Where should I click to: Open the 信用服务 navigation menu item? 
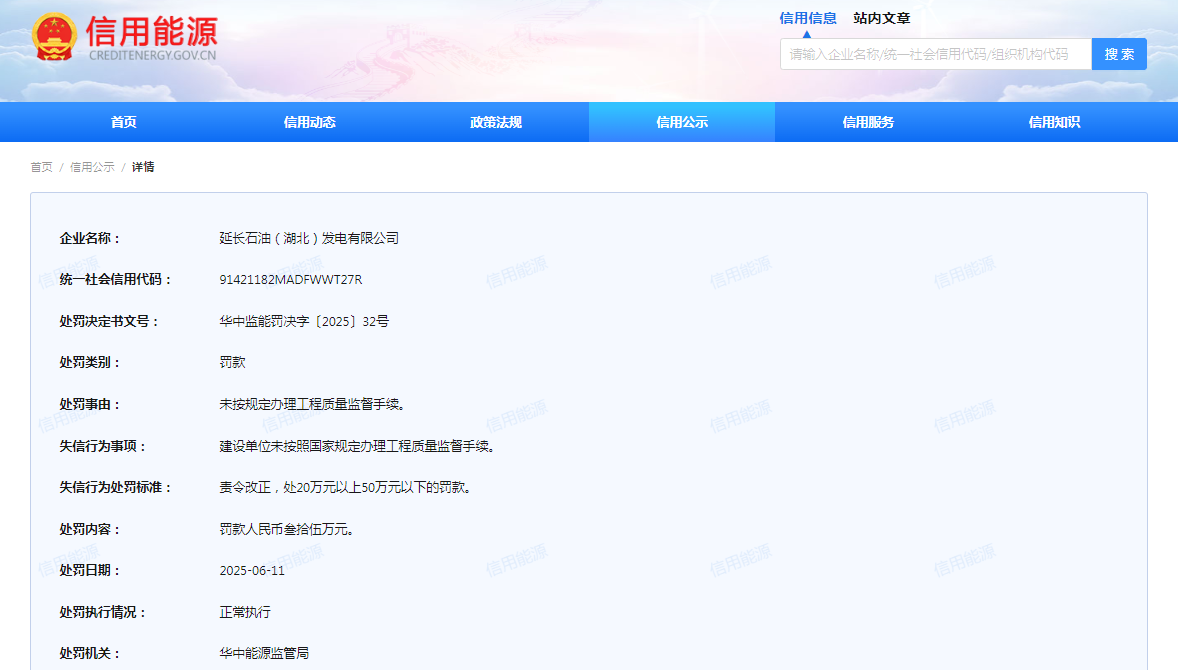(868, 122)
